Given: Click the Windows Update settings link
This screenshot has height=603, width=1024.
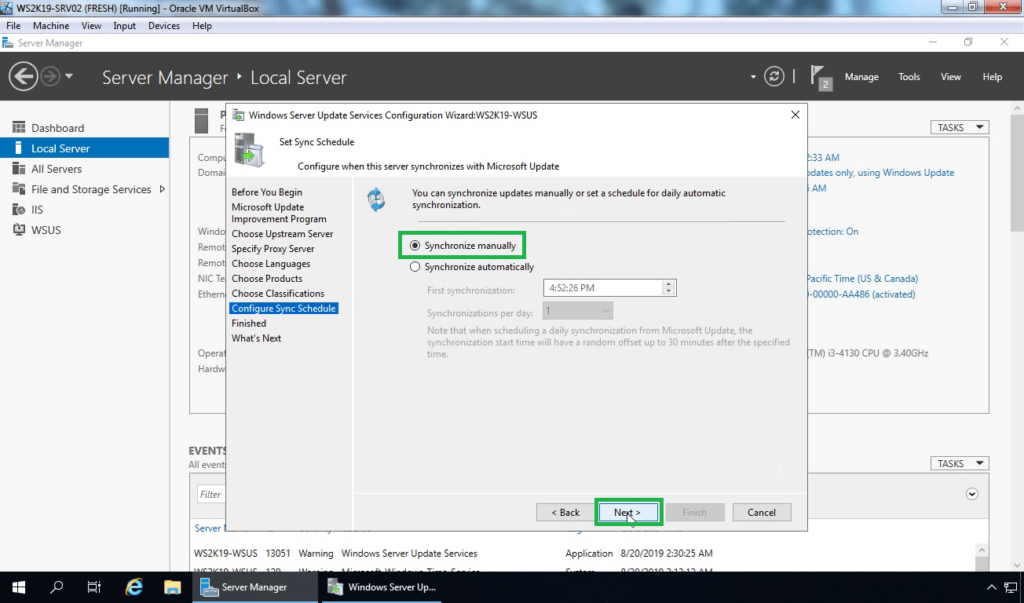Looking at the screenshot, I should 881,172.
